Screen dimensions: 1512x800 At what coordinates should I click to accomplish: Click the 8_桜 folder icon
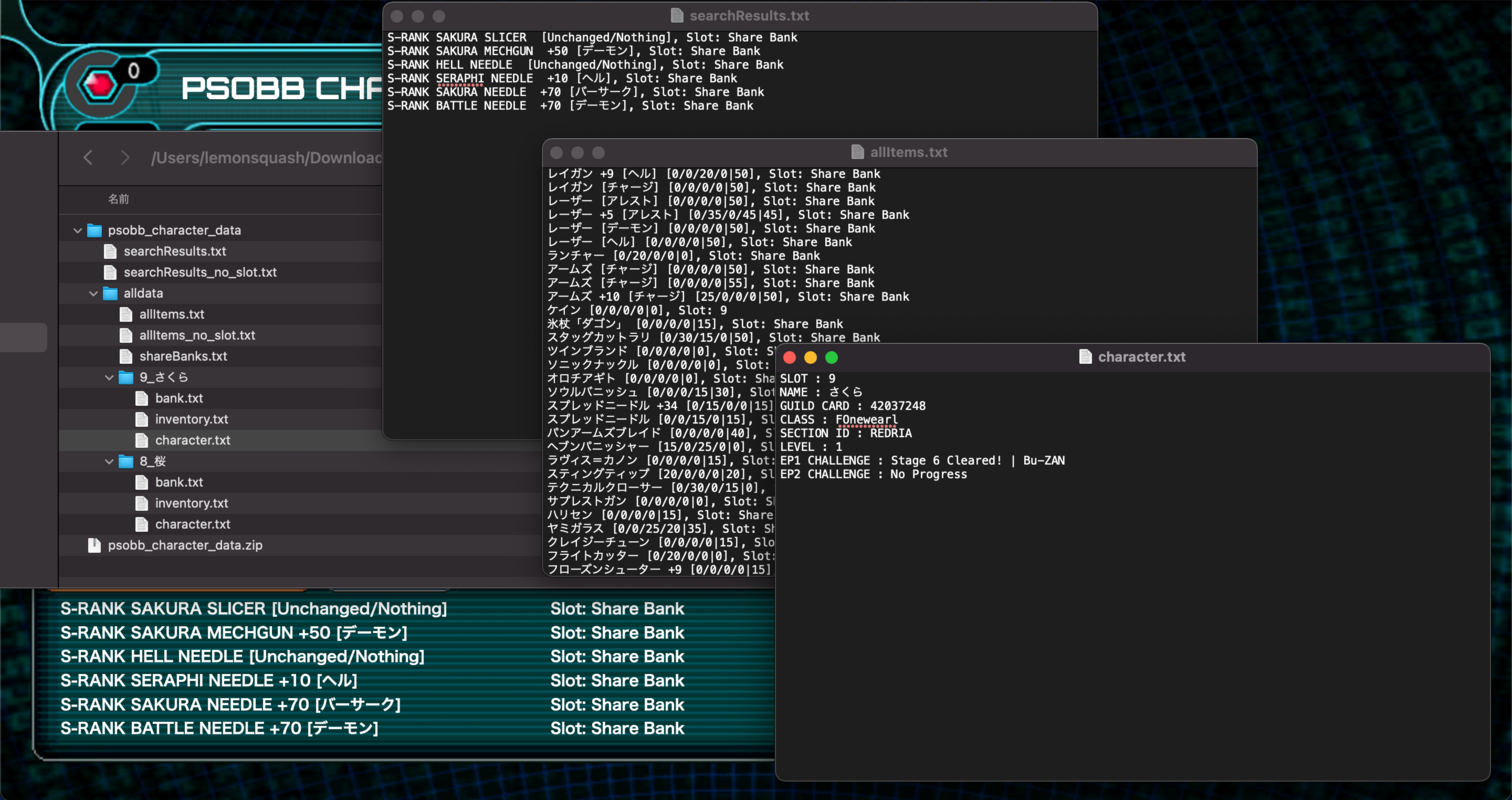pyautogui.click(x=126, y=462)
